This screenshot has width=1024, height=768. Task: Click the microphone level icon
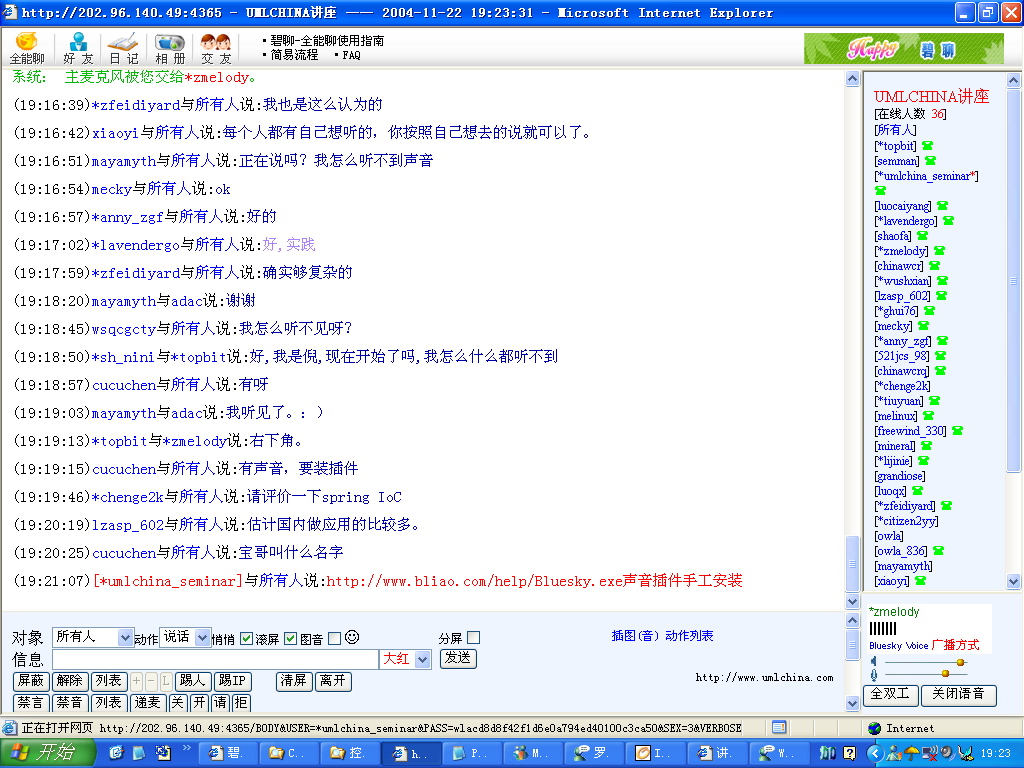[874, 674]
